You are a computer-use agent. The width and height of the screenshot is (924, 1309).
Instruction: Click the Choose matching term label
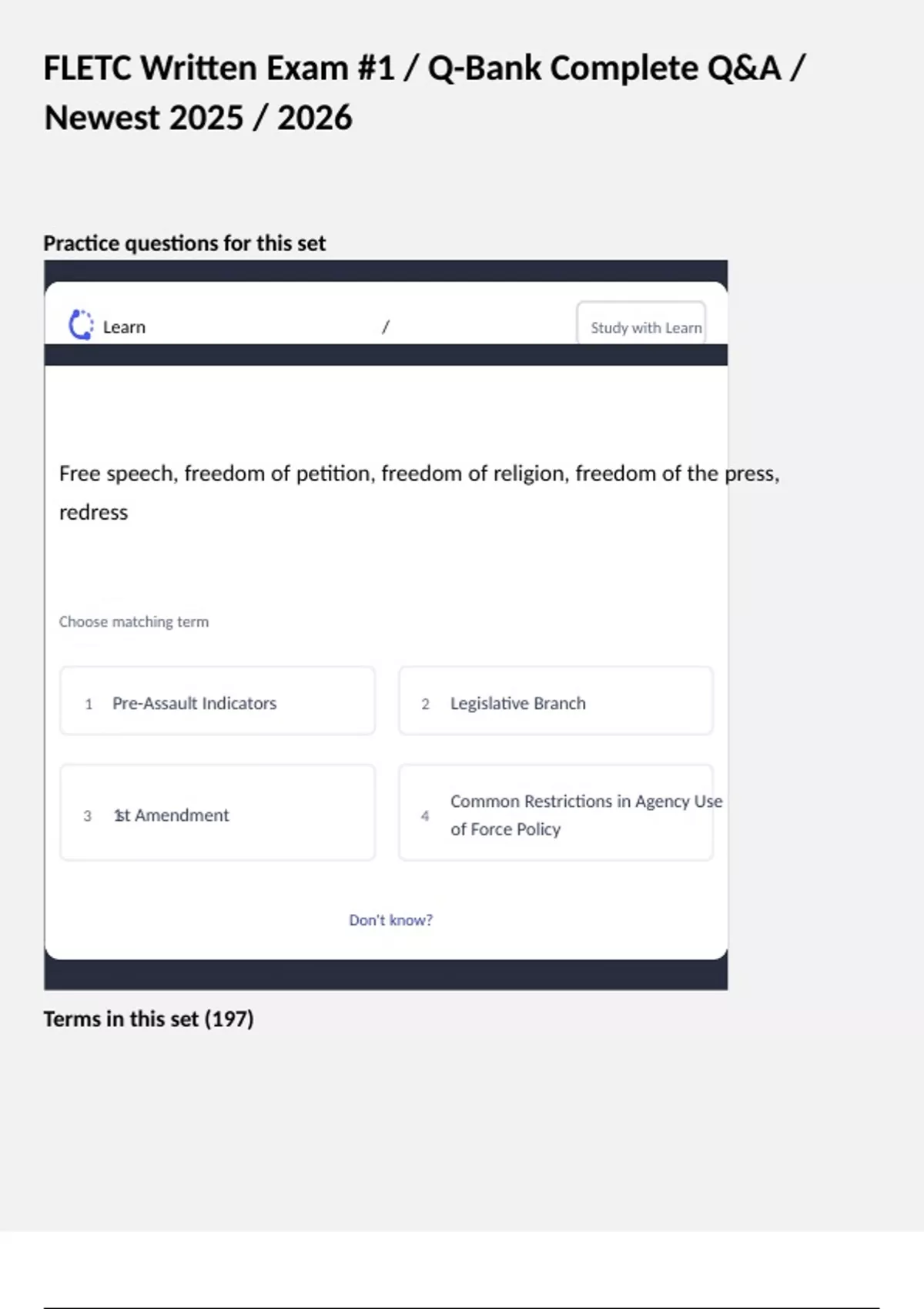(x=133, y=621)
